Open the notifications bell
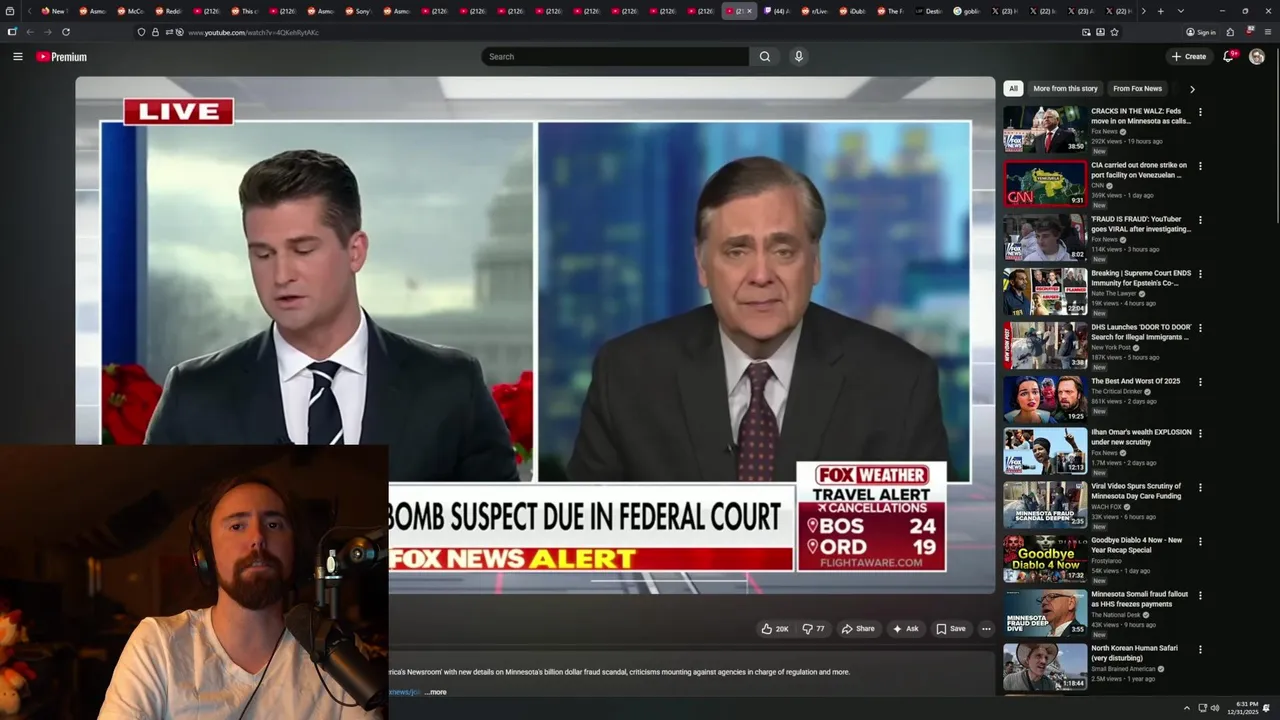The width and height of the screenshot is (1280, 720). point(1228,56)
